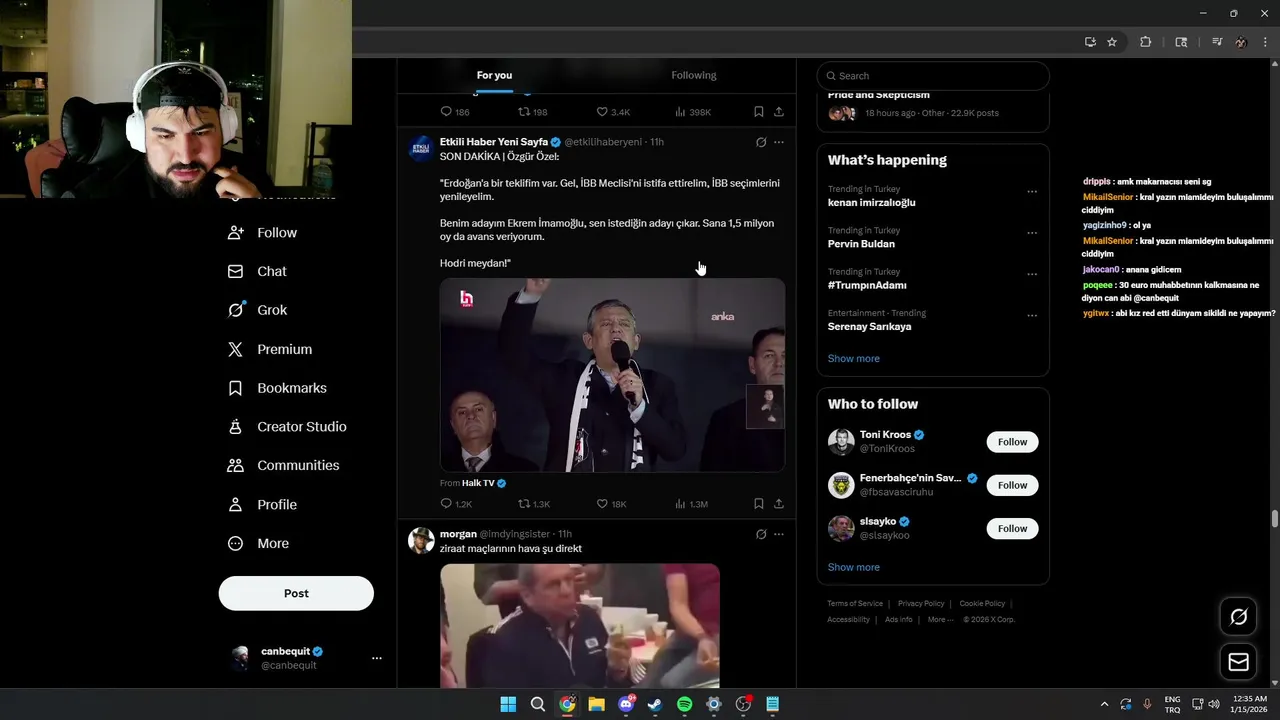Open morgan's post video thumbnail

point(580,625)
